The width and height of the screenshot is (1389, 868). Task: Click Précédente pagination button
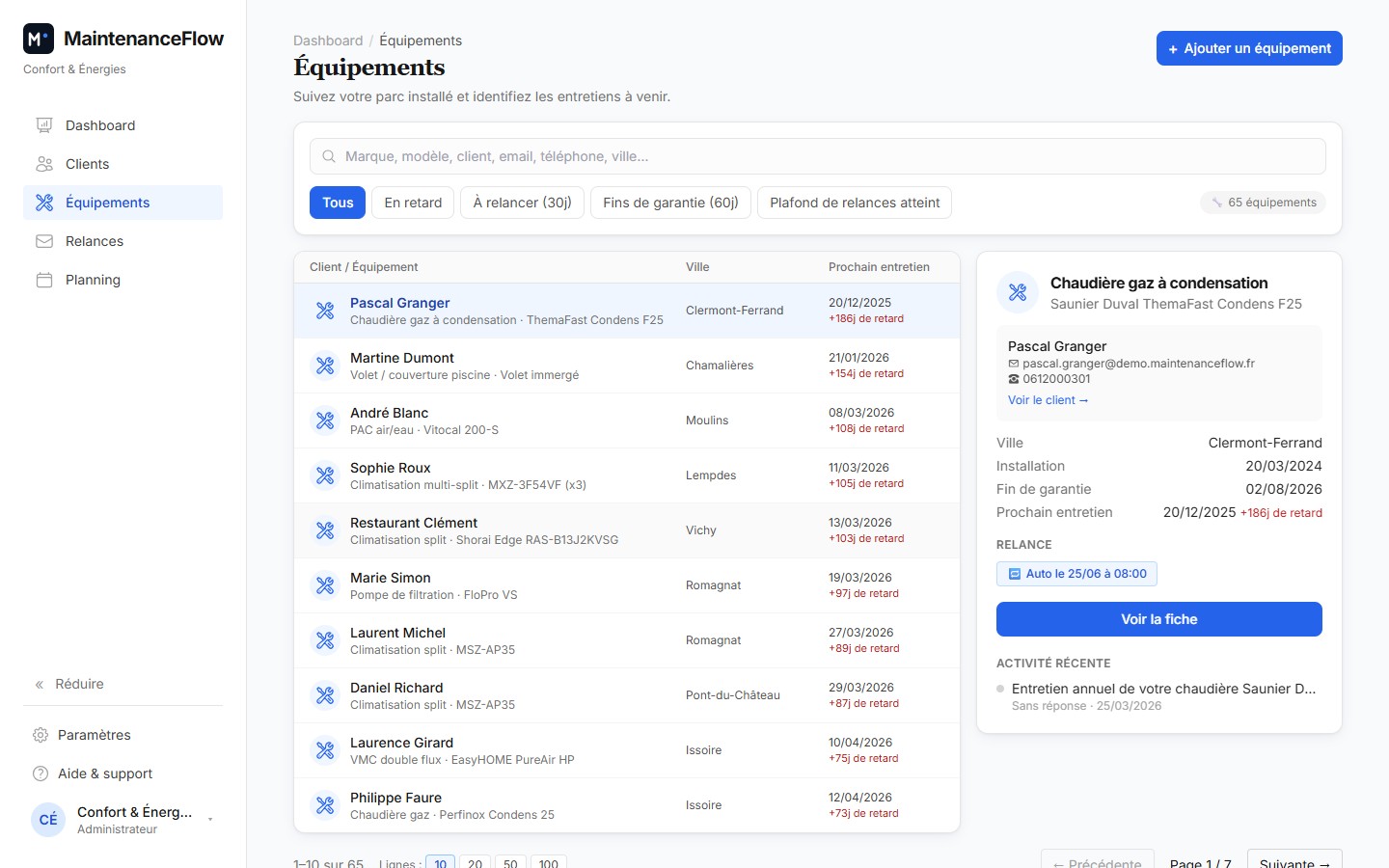point(1098,860)
